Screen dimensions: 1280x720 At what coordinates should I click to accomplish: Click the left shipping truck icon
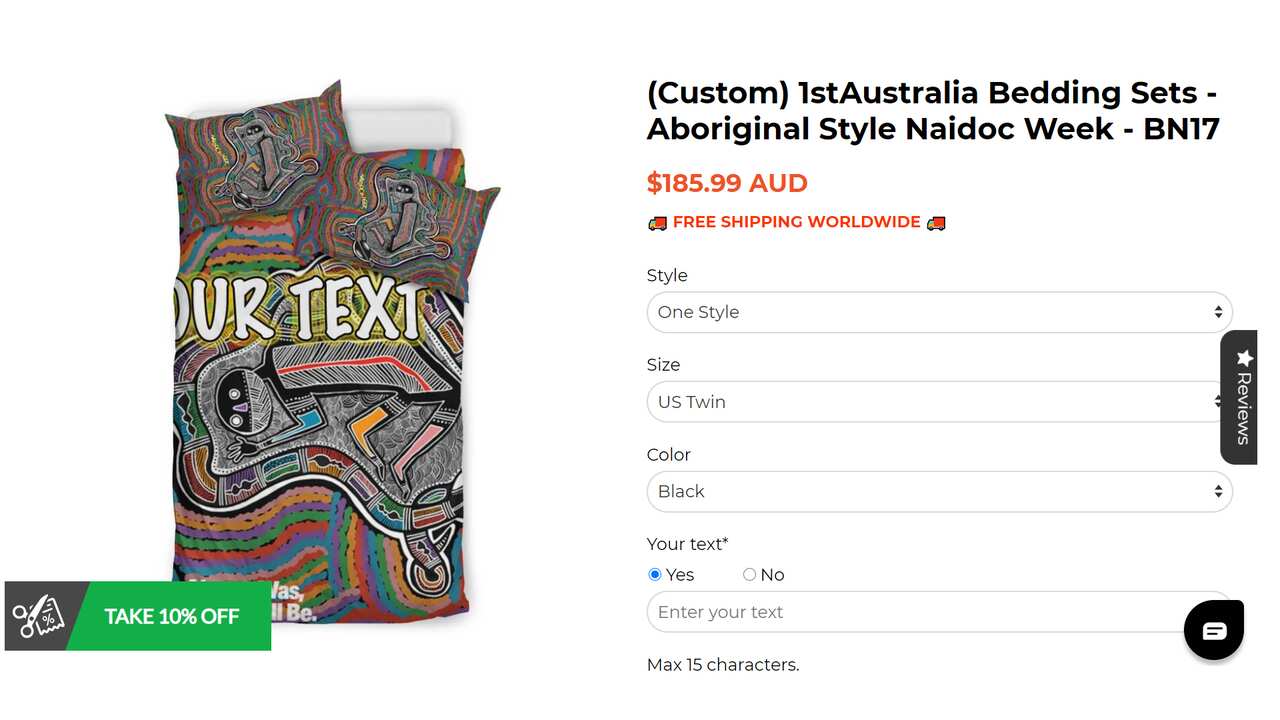click(x=657, y=222)
